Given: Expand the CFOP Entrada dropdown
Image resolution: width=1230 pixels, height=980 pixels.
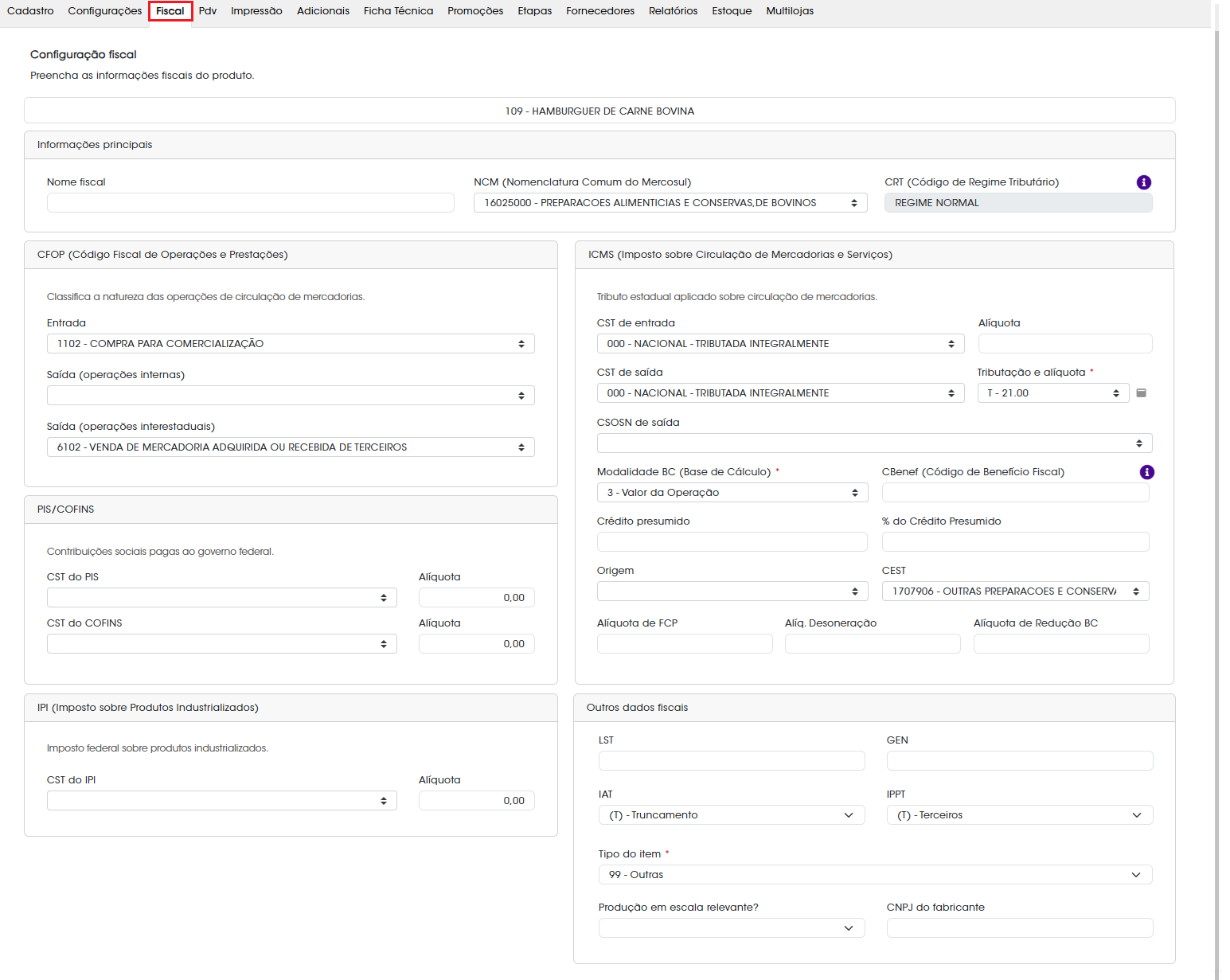Looking at the screenshot, I should (x=291, y=344).
